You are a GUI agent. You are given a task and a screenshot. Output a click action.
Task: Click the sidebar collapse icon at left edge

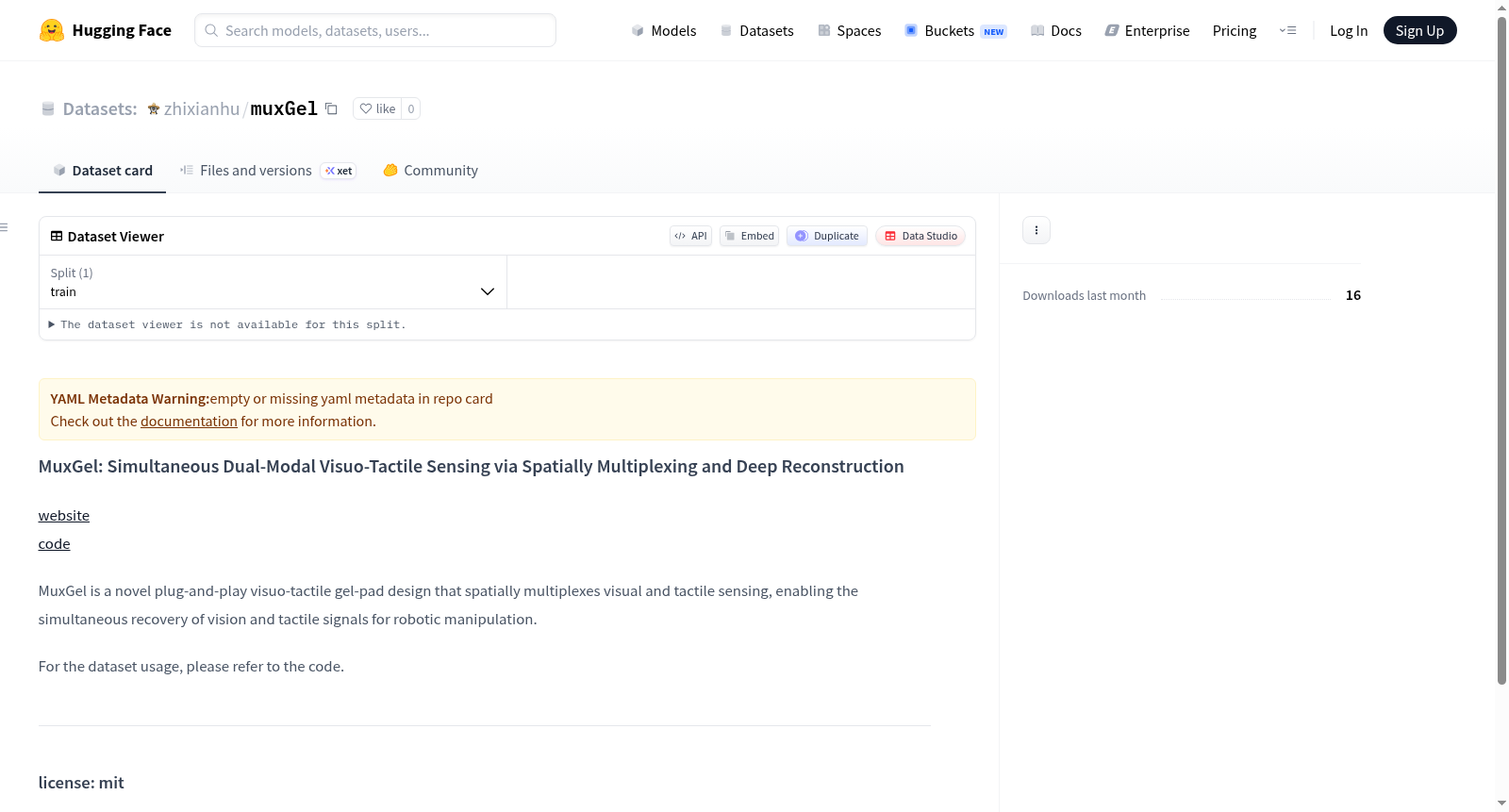click(x=4, y=227)
